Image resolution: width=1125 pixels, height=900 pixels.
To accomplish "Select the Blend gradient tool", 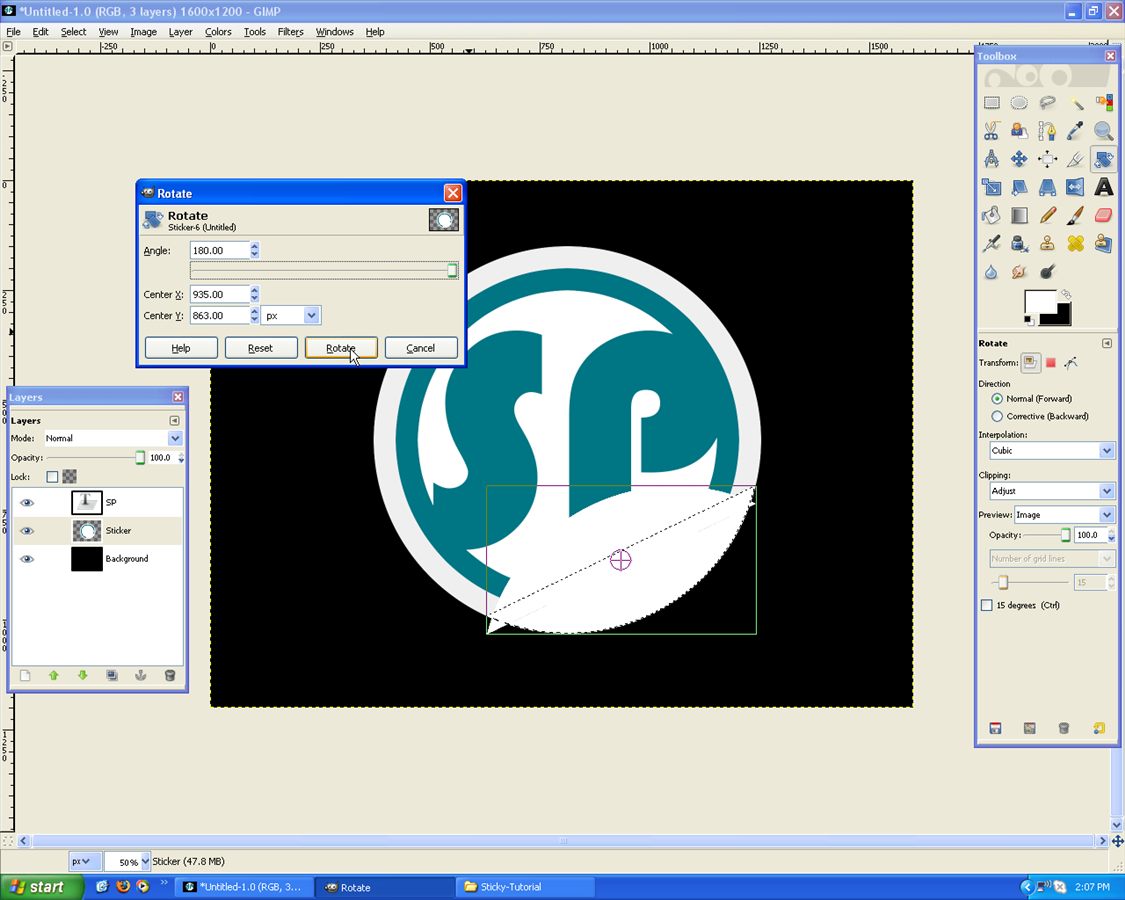I will [x=1019, y=215].
